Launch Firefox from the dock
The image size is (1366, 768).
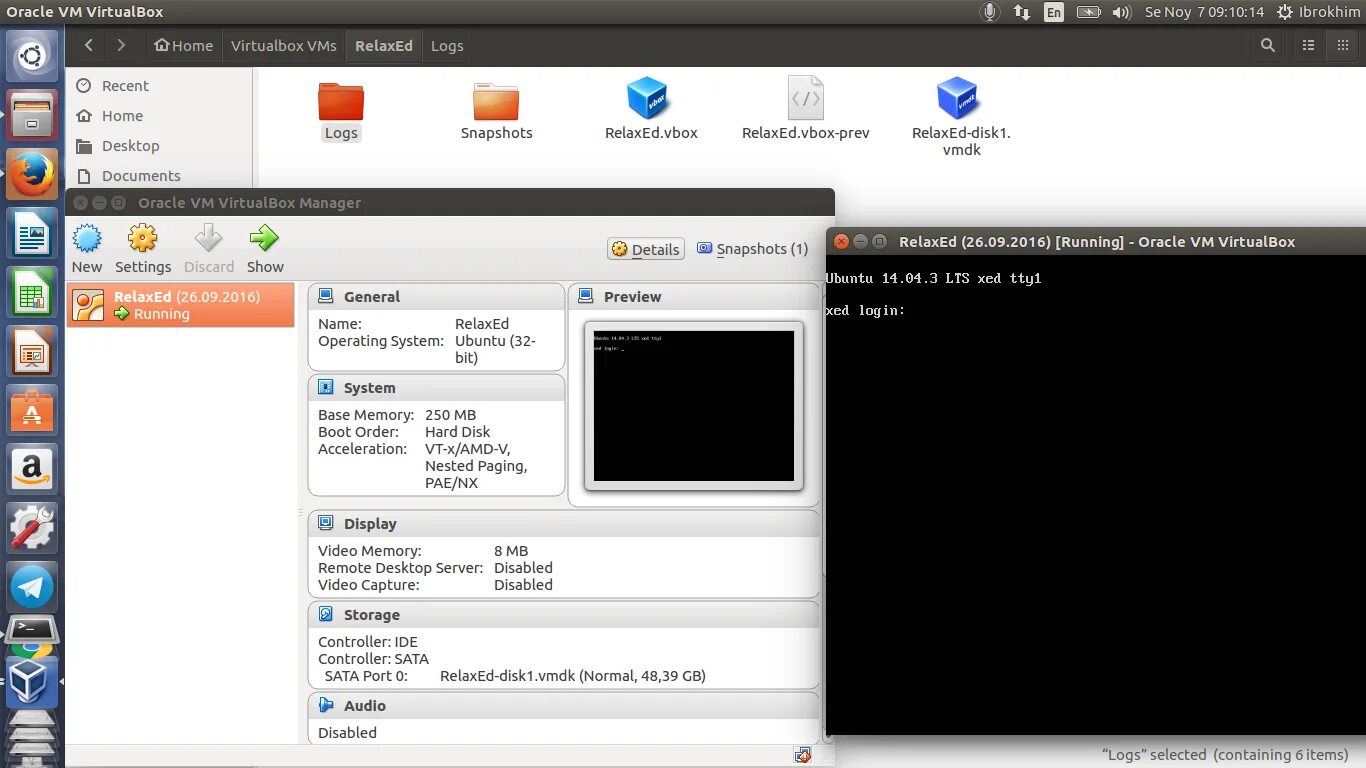pyautogui.click(x=32, y=175)
